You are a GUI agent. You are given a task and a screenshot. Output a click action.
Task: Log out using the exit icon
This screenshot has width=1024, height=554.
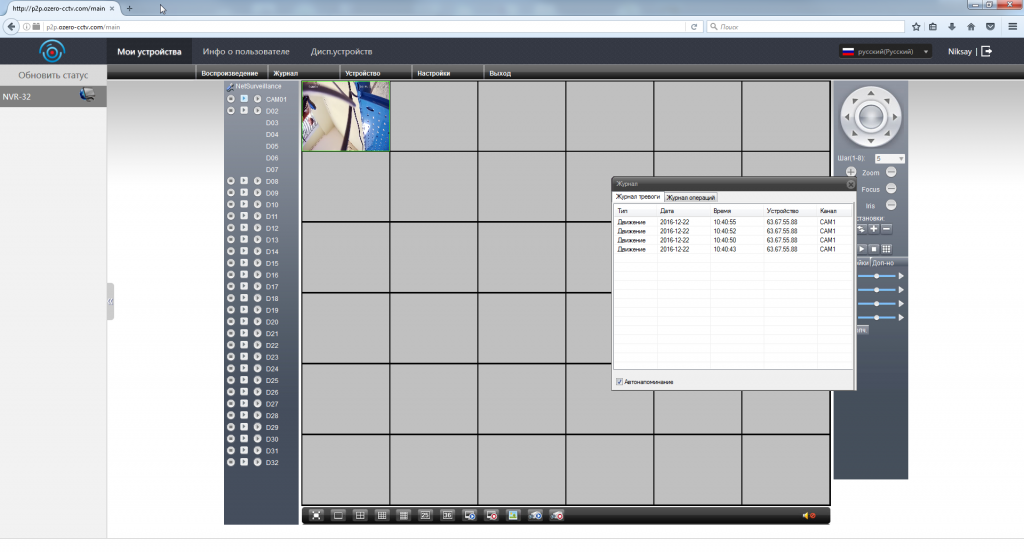987,51
